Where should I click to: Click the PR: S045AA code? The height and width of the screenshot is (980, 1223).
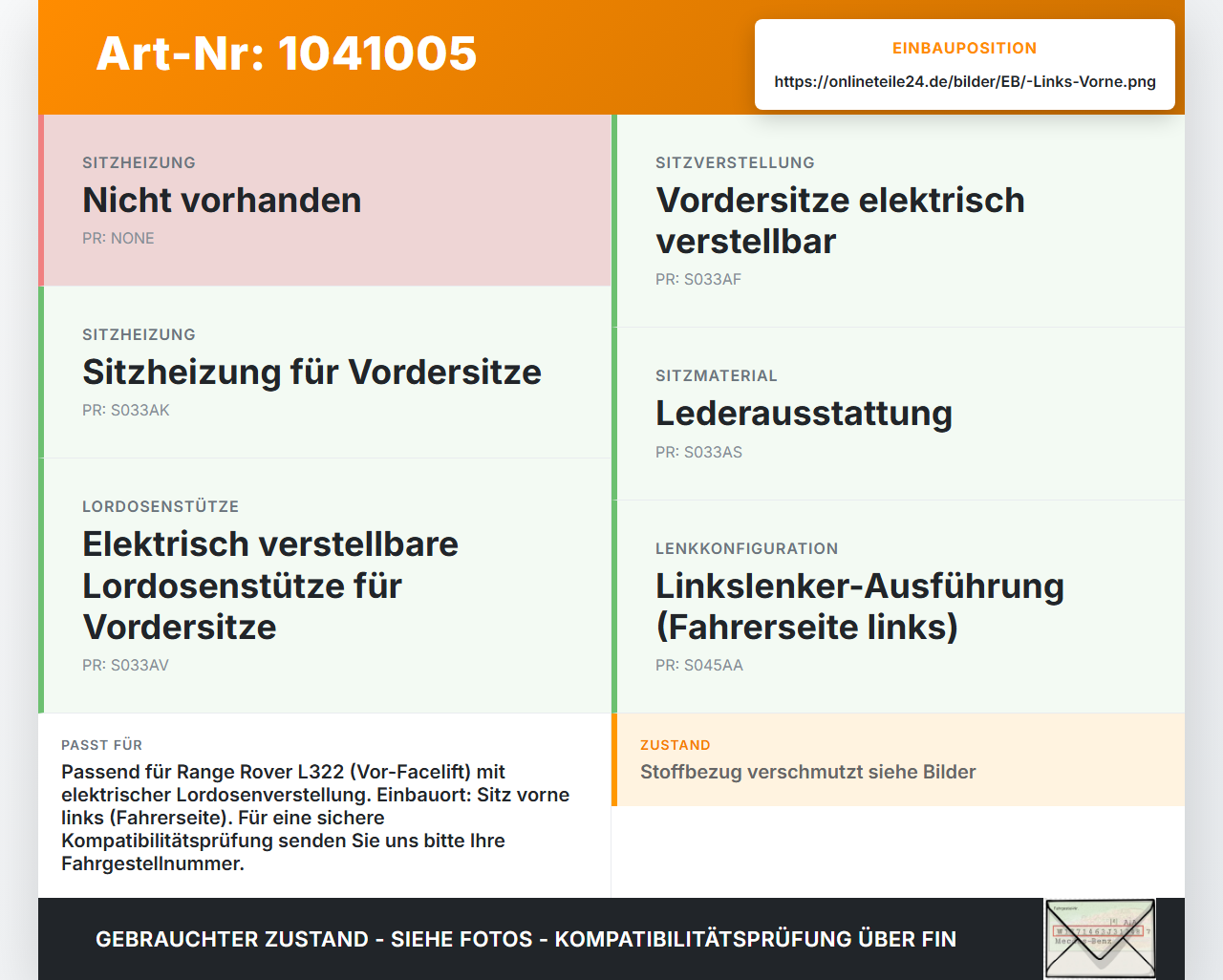(x=699, y=665)
